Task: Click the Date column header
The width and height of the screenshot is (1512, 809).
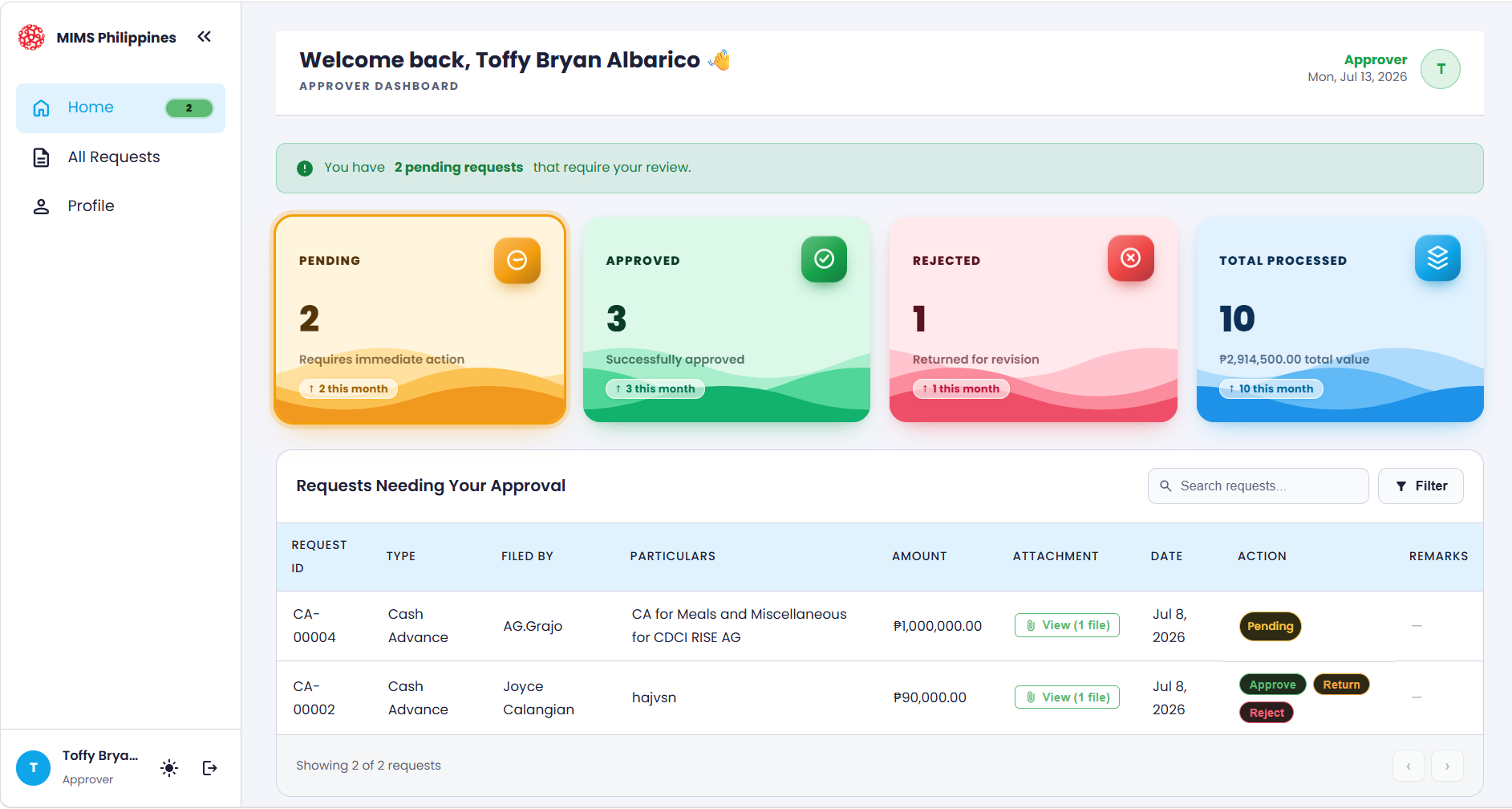Action: coord(1166,557)
